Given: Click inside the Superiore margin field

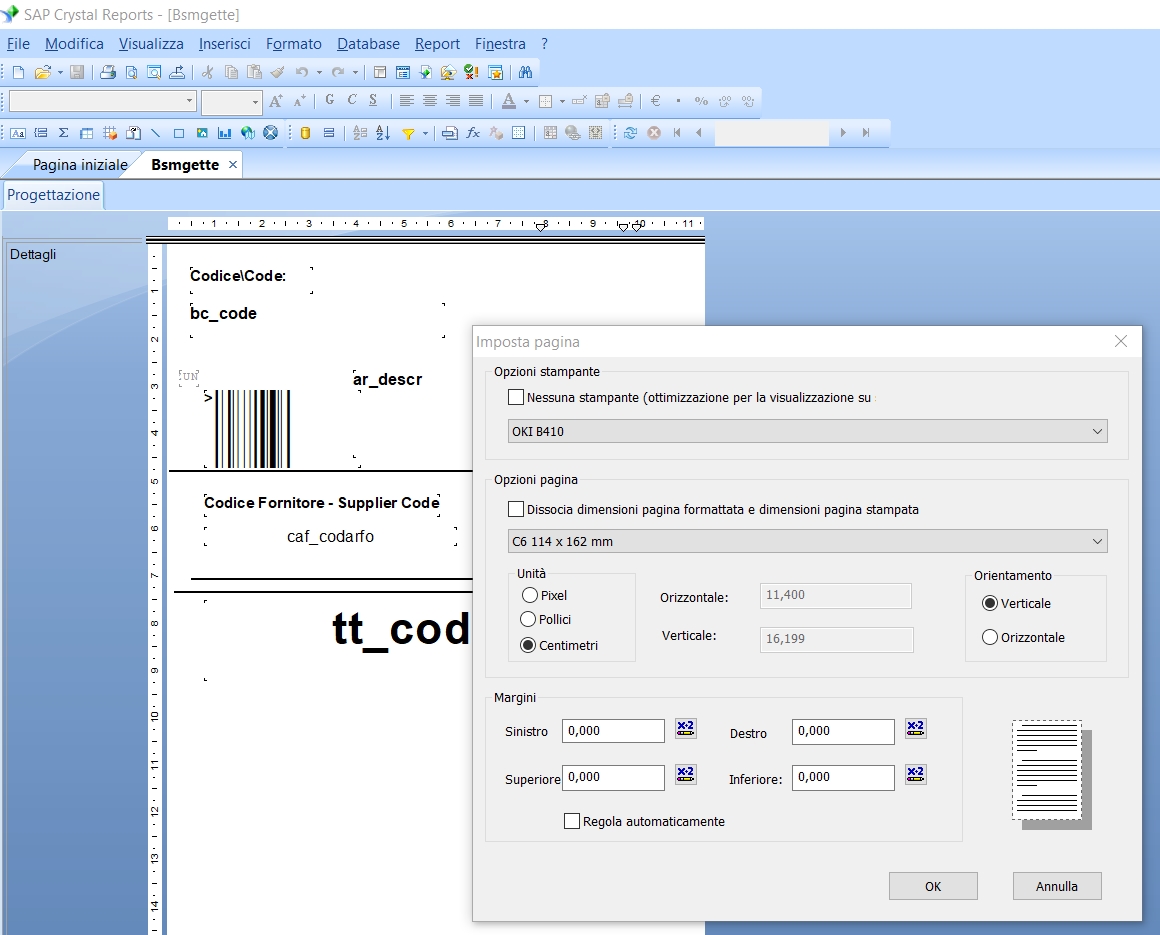Looking at the screenshot, I should coord(613,777).
